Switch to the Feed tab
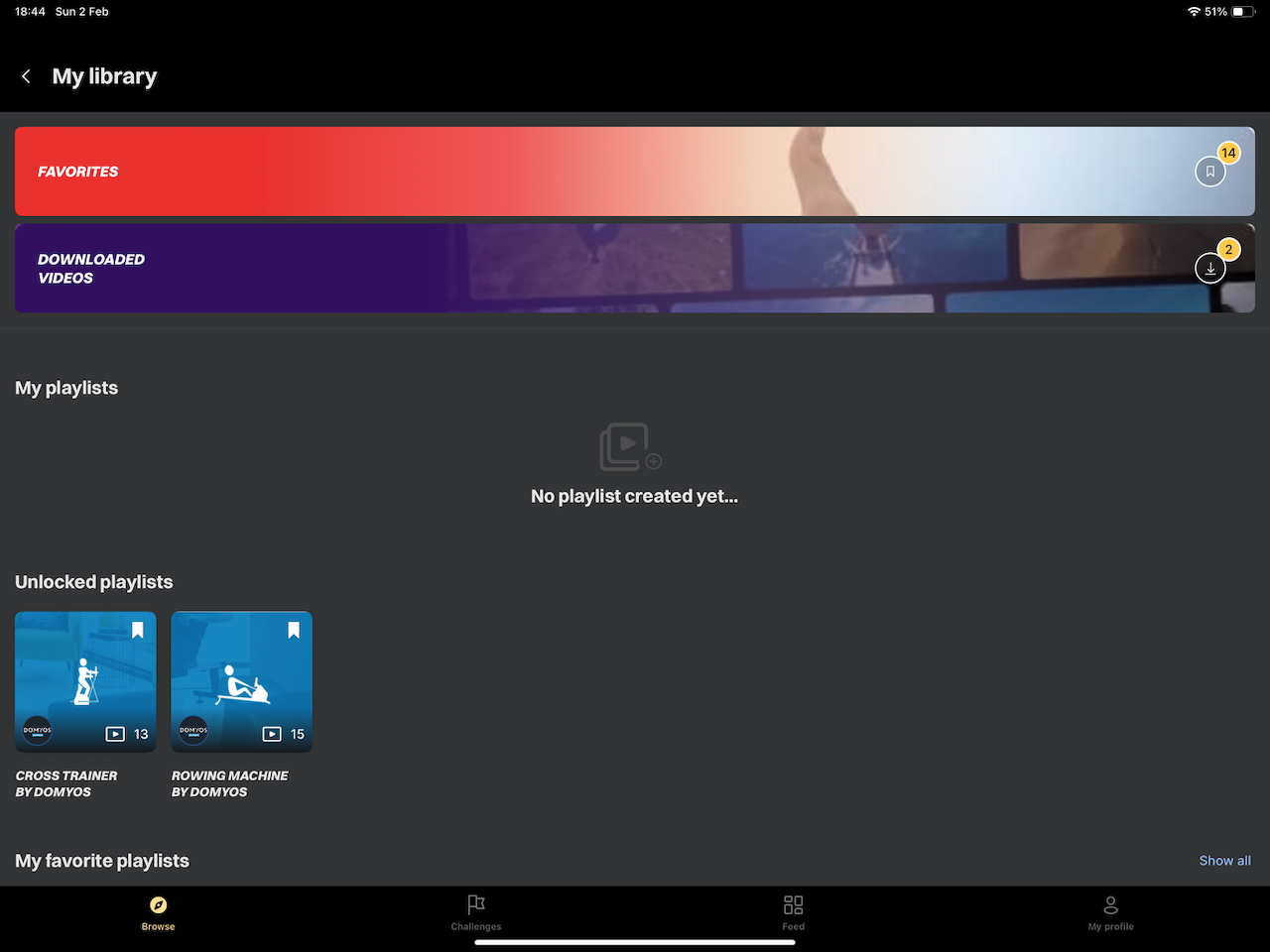This screenshot has height=952, width=1270. pyautogui.click(x=793, y=912)
